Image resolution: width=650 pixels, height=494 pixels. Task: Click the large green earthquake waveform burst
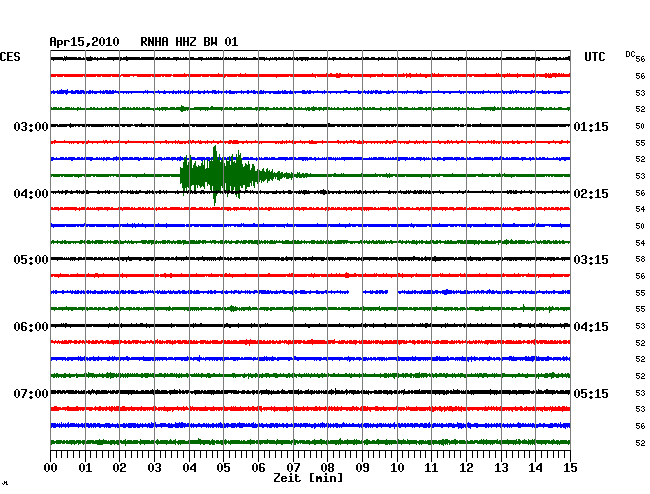[x=222, y=175]
